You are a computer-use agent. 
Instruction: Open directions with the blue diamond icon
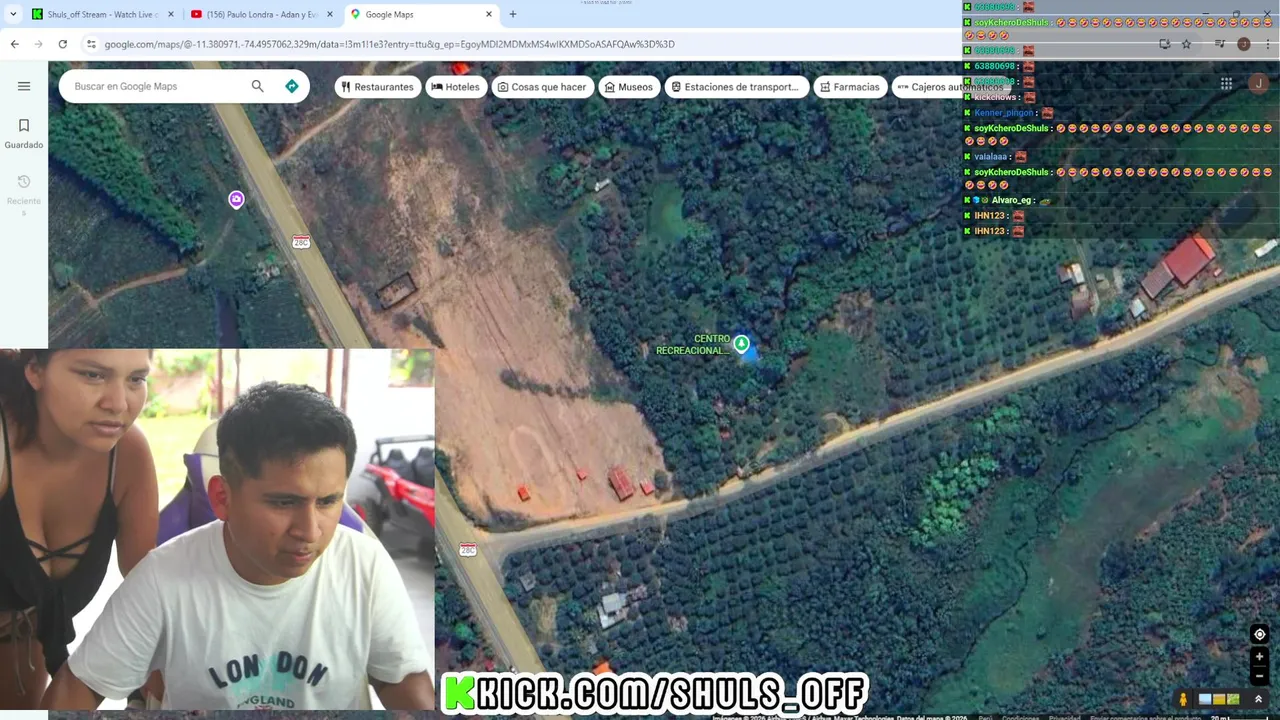click(292, 86)
